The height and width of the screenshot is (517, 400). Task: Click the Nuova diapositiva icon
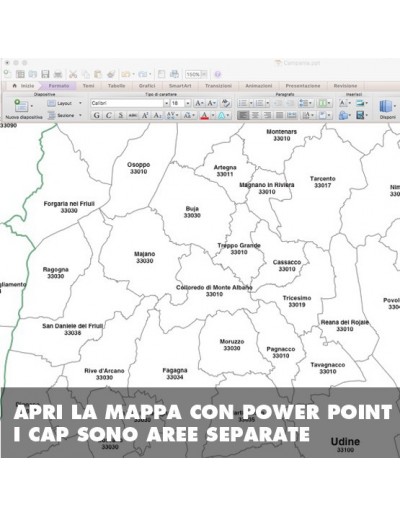(21, 105)
